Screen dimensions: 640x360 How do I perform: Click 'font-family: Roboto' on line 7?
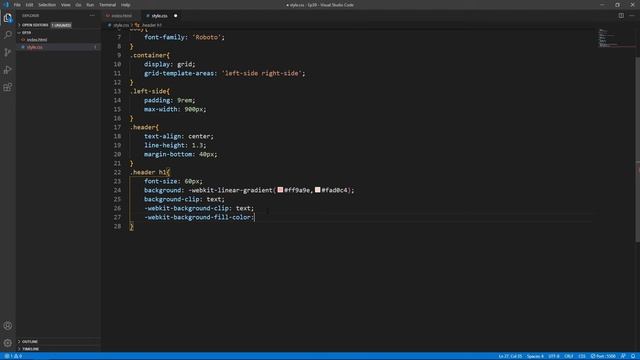coord(184,37)
